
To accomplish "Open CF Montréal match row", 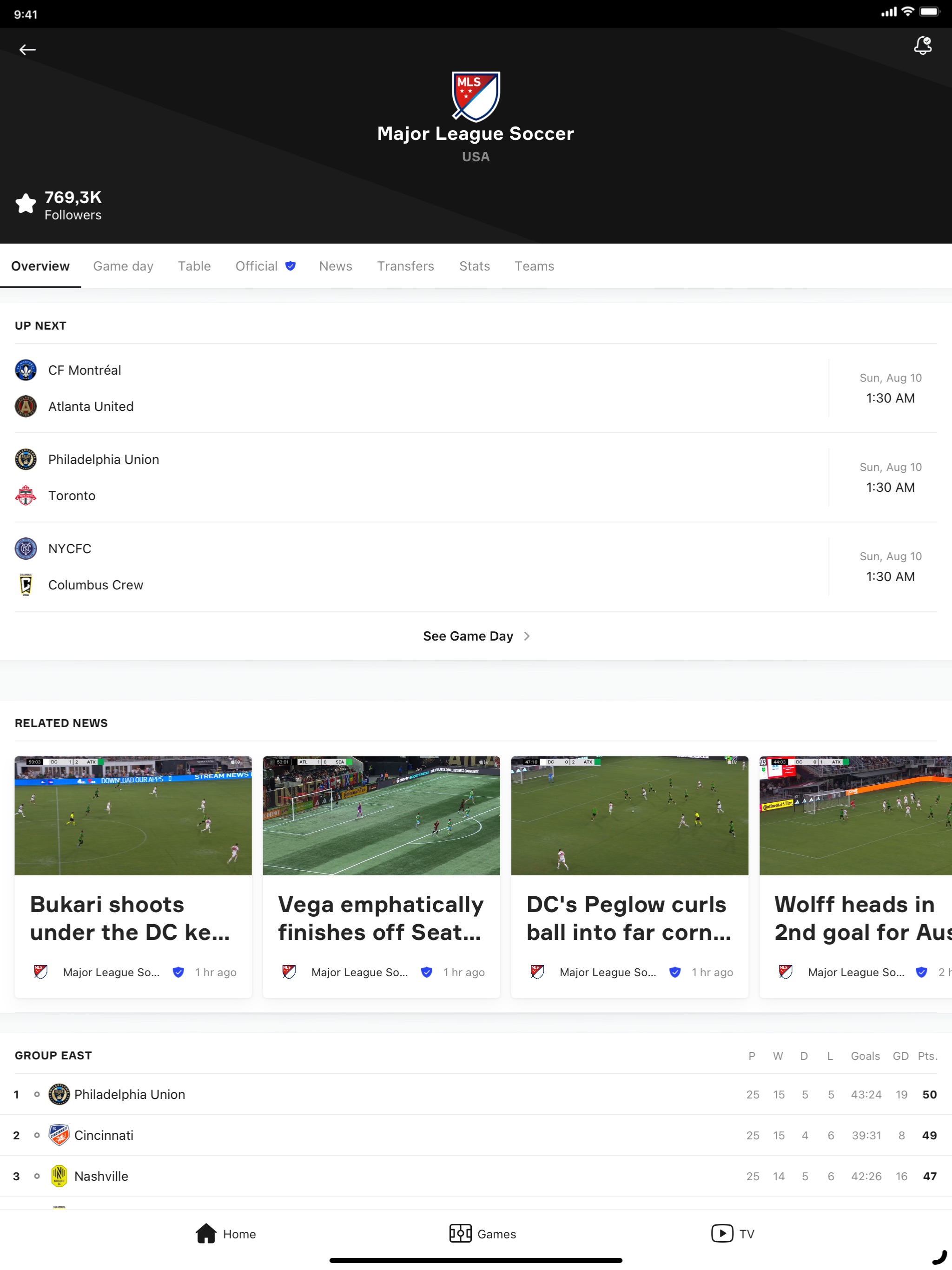I will click(x=476, y=388).
